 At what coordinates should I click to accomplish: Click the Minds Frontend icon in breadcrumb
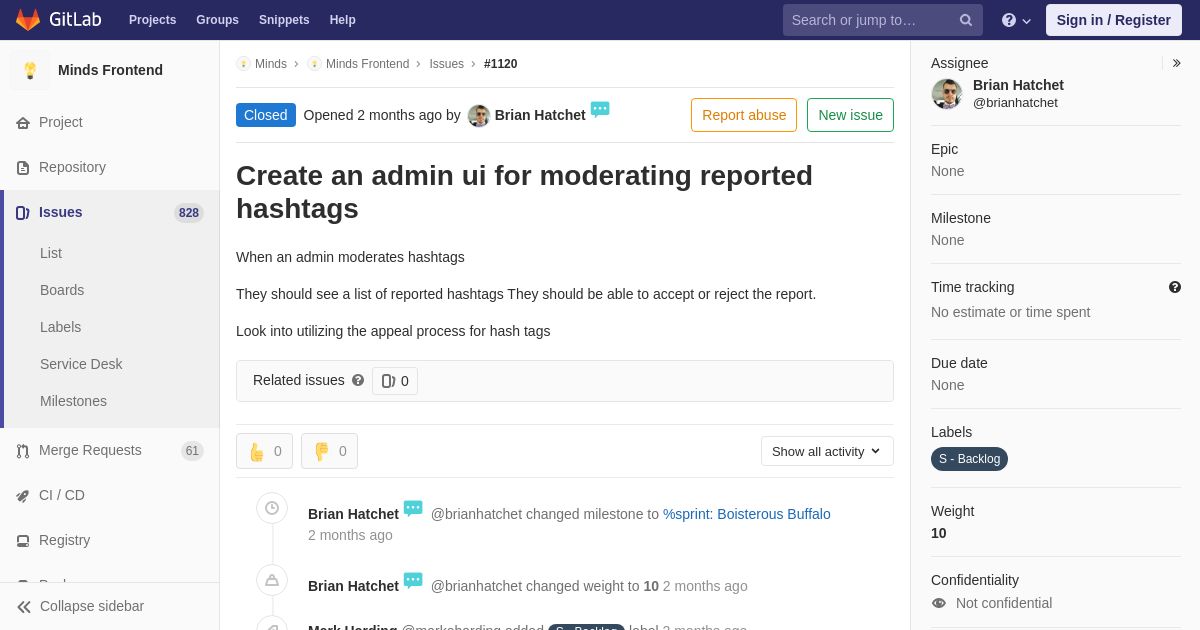point(314,64)
